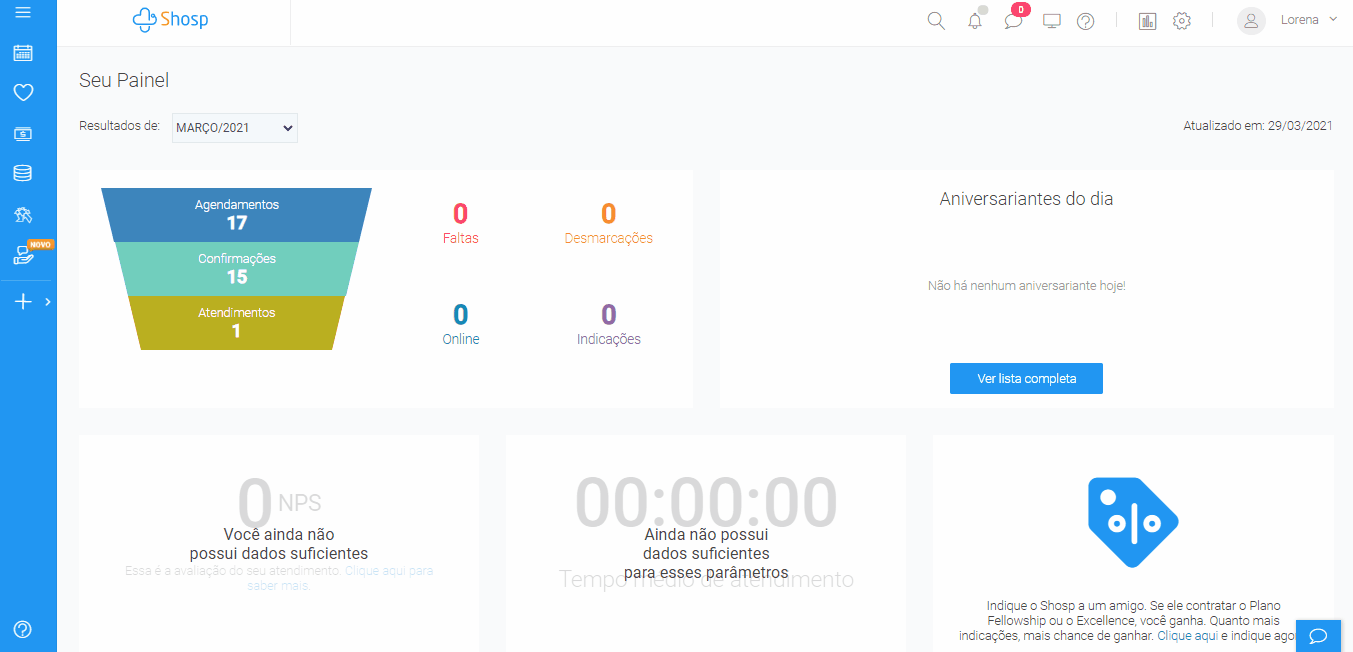The width and height of the screenshot is (1353, 652).
Task: Open the settings gear icon
Action: coord(1182,21)
